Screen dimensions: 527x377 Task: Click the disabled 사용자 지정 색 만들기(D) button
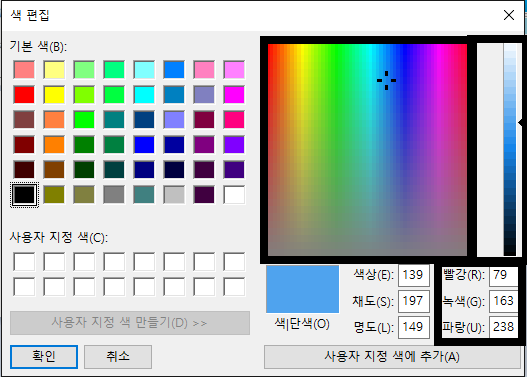pyautogui.click(x=130, y=323)
